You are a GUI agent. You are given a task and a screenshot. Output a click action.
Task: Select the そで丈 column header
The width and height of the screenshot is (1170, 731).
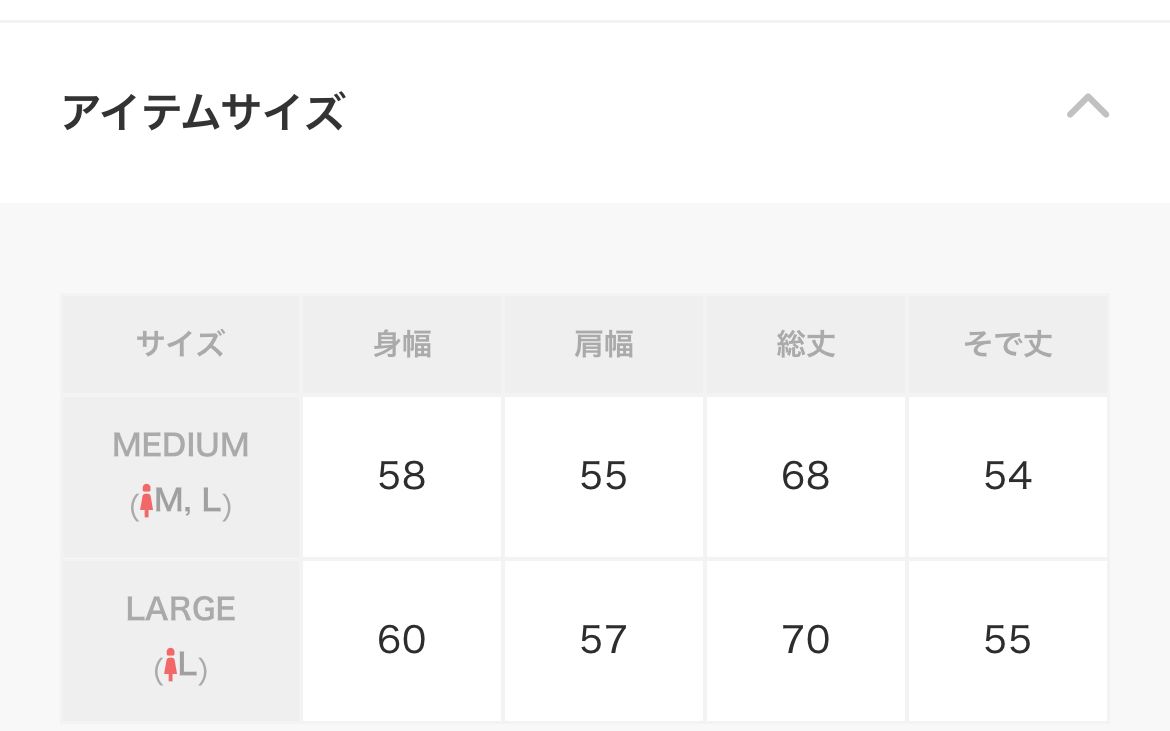tap(1007, 345)
